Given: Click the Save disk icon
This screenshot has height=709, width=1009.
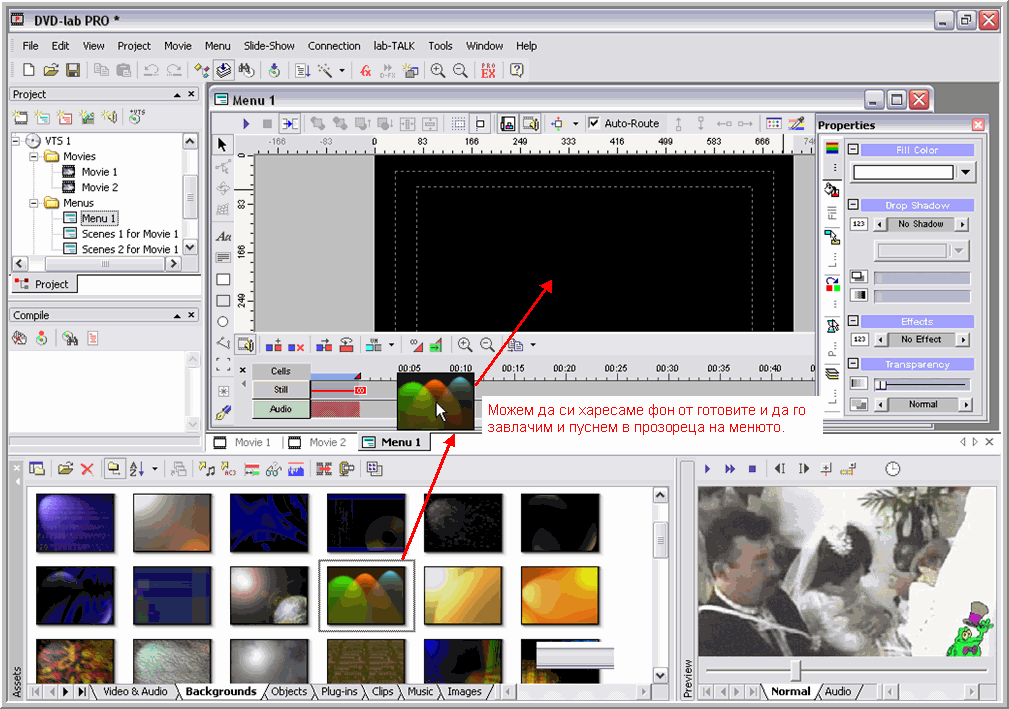Looking at the screenshot, I should (73, 70).
